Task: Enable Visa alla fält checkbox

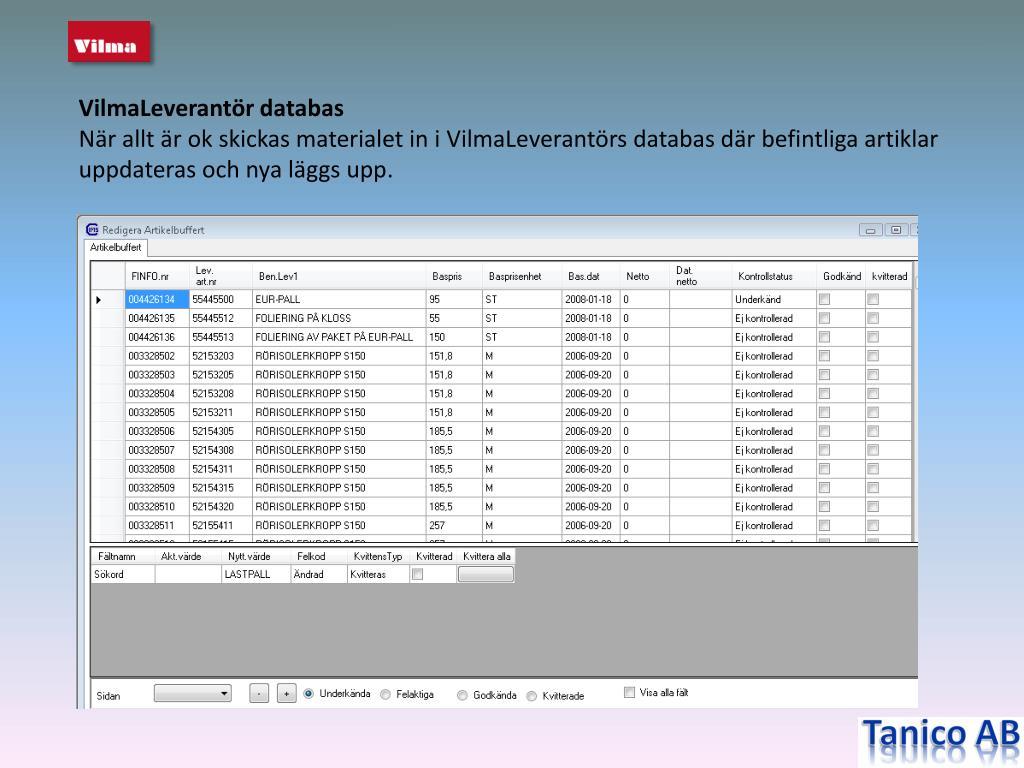Action: (x=630, y=692)
